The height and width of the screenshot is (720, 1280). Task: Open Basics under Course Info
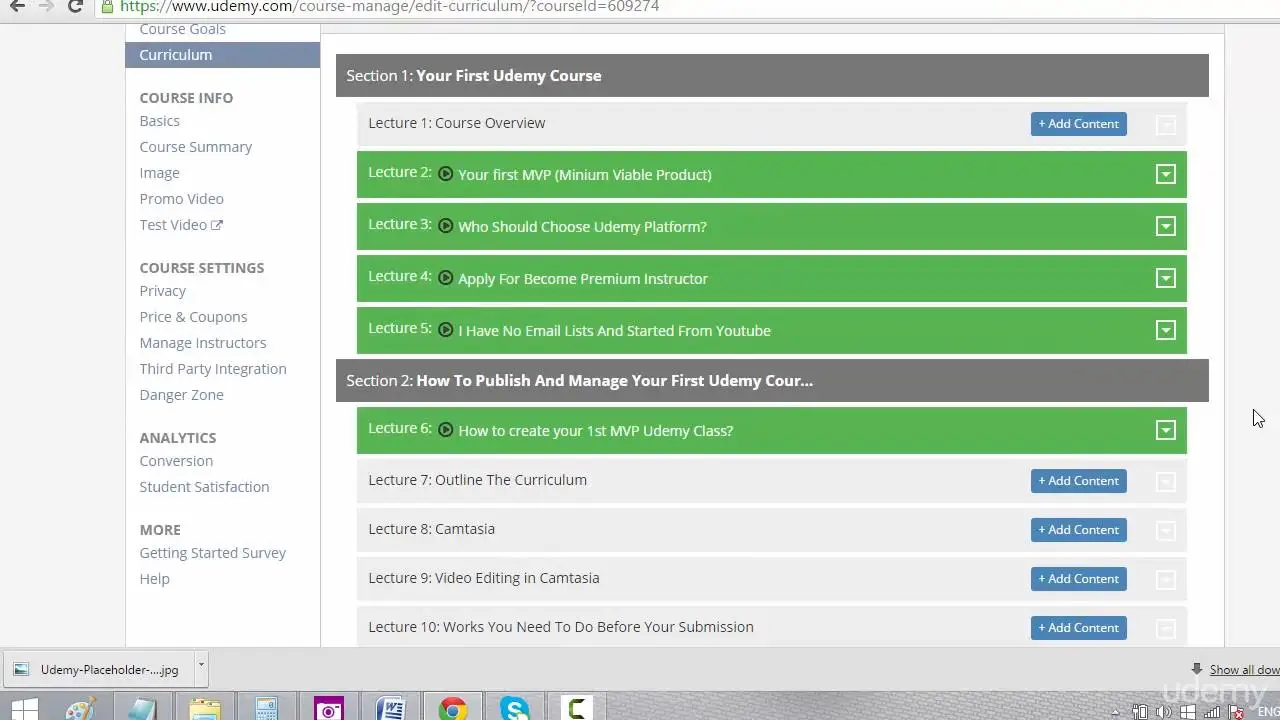coord(159,121)
